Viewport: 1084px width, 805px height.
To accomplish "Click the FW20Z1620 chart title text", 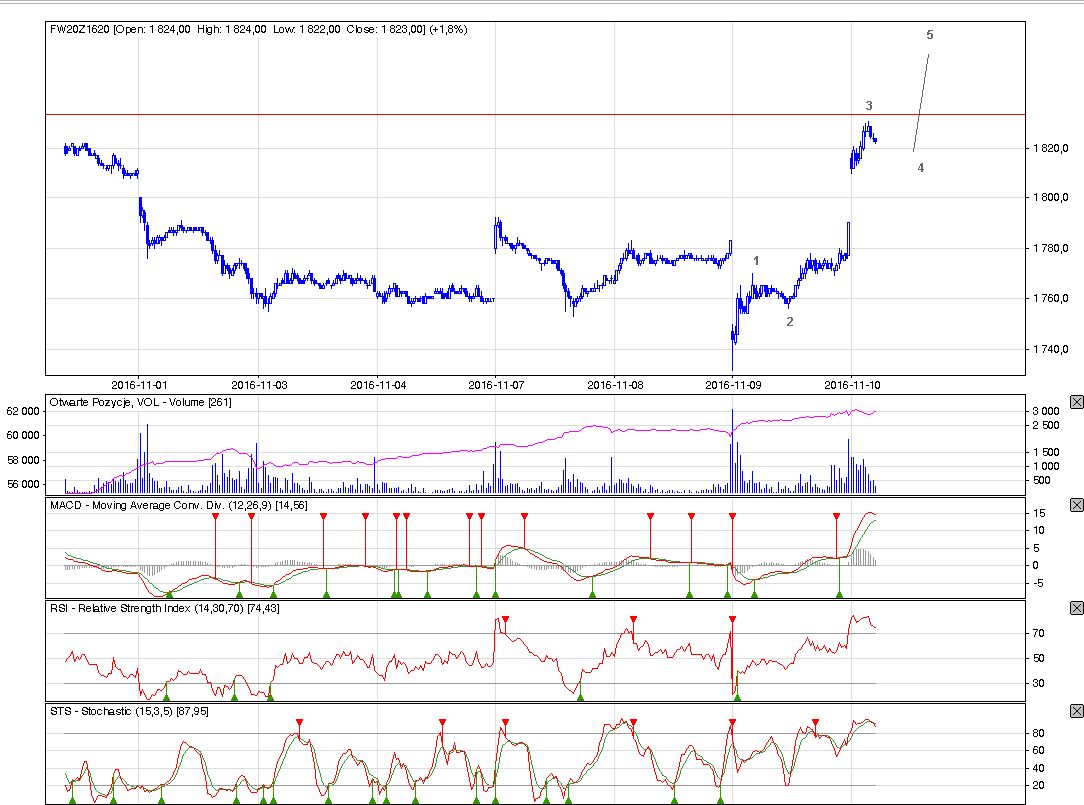I will click(x=259, y=29).
